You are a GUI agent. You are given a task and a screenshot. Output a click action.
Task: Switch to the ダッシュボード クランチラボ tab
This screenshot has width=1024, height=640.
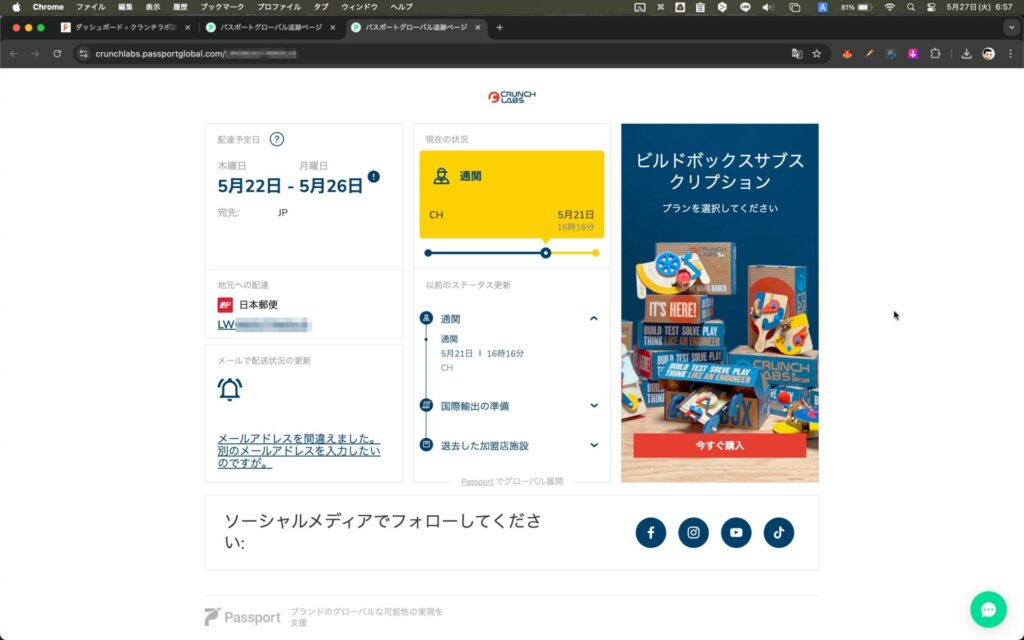[124, 27]
